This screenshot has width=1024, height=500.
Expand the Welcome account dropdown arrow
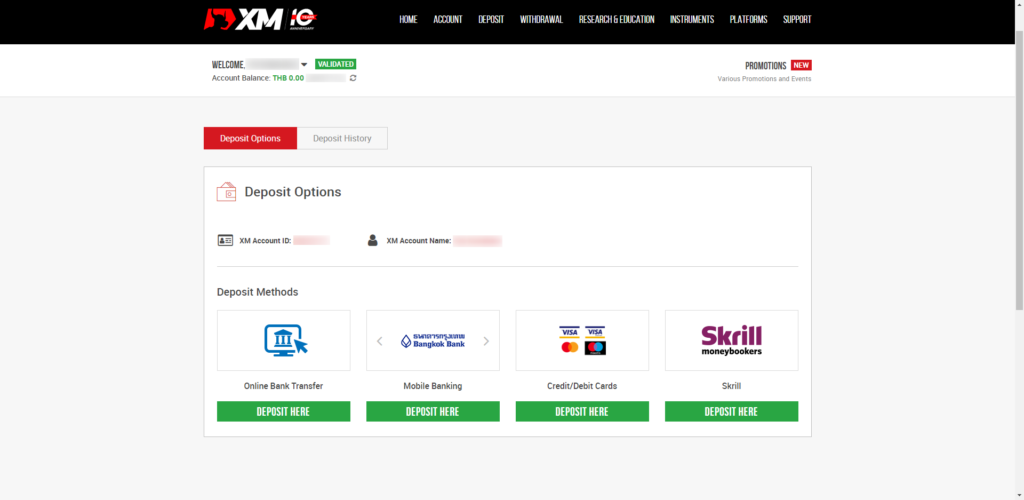pyautogui.click(x=304, y=65)
